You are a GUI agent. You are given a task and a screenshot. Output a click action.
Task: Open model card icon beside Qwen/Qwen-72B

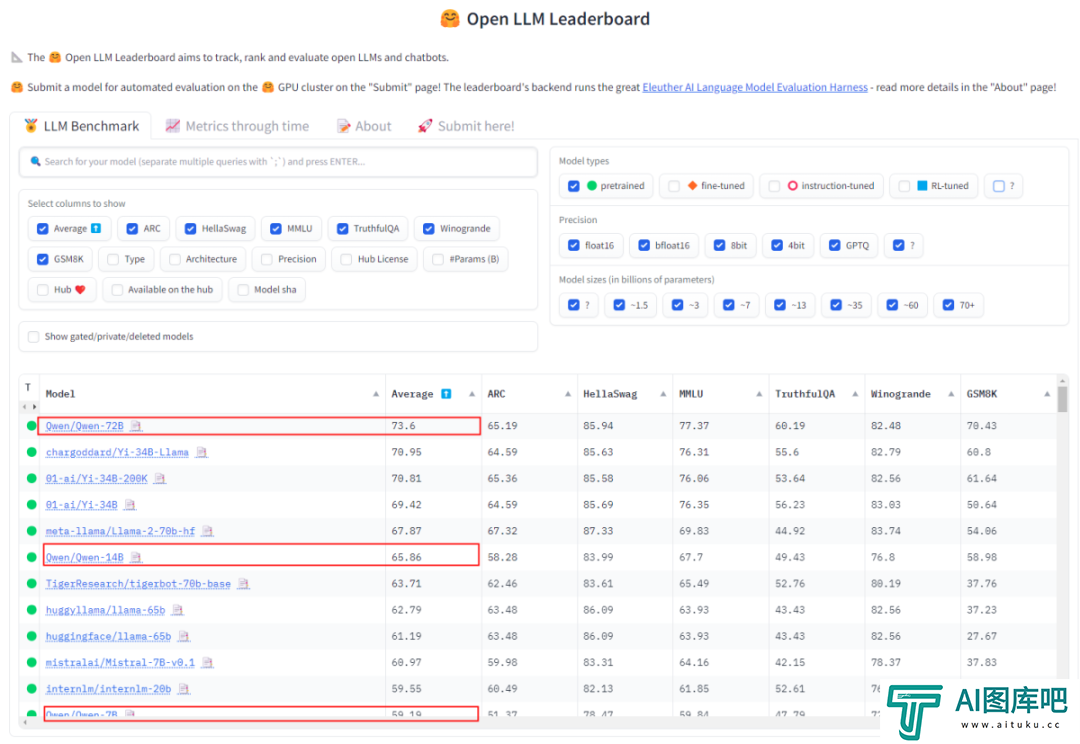pyautogui.click(x=136, y=426)
